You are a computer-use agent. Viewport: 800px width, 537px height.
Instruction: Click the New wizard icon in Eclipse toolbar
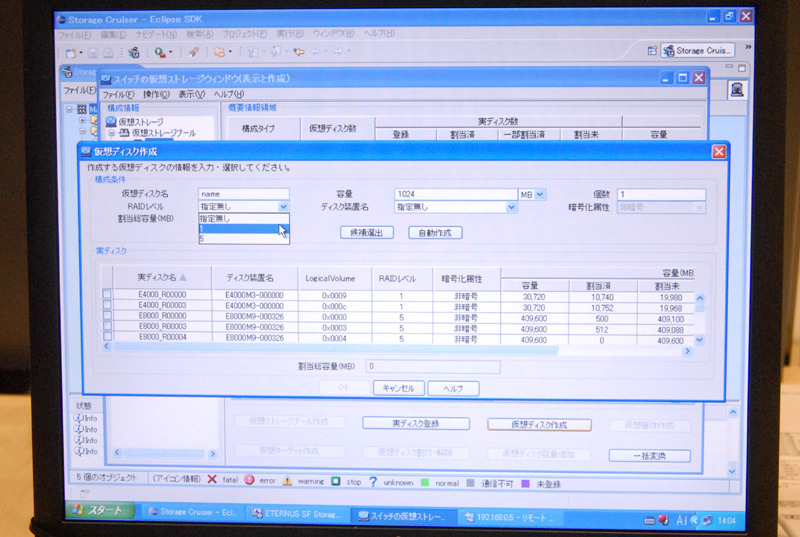[x=71, y=53]
